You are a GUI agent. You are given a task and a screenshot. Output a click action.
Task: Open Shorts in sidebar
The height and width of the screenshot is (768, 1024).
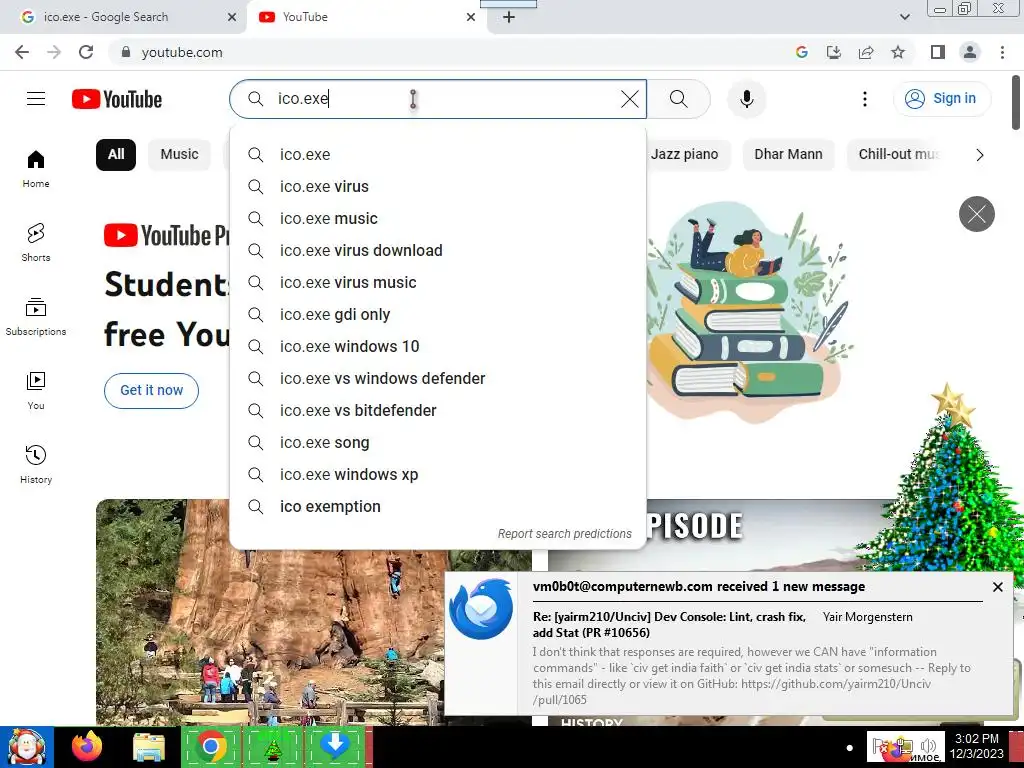click(36, 242)
